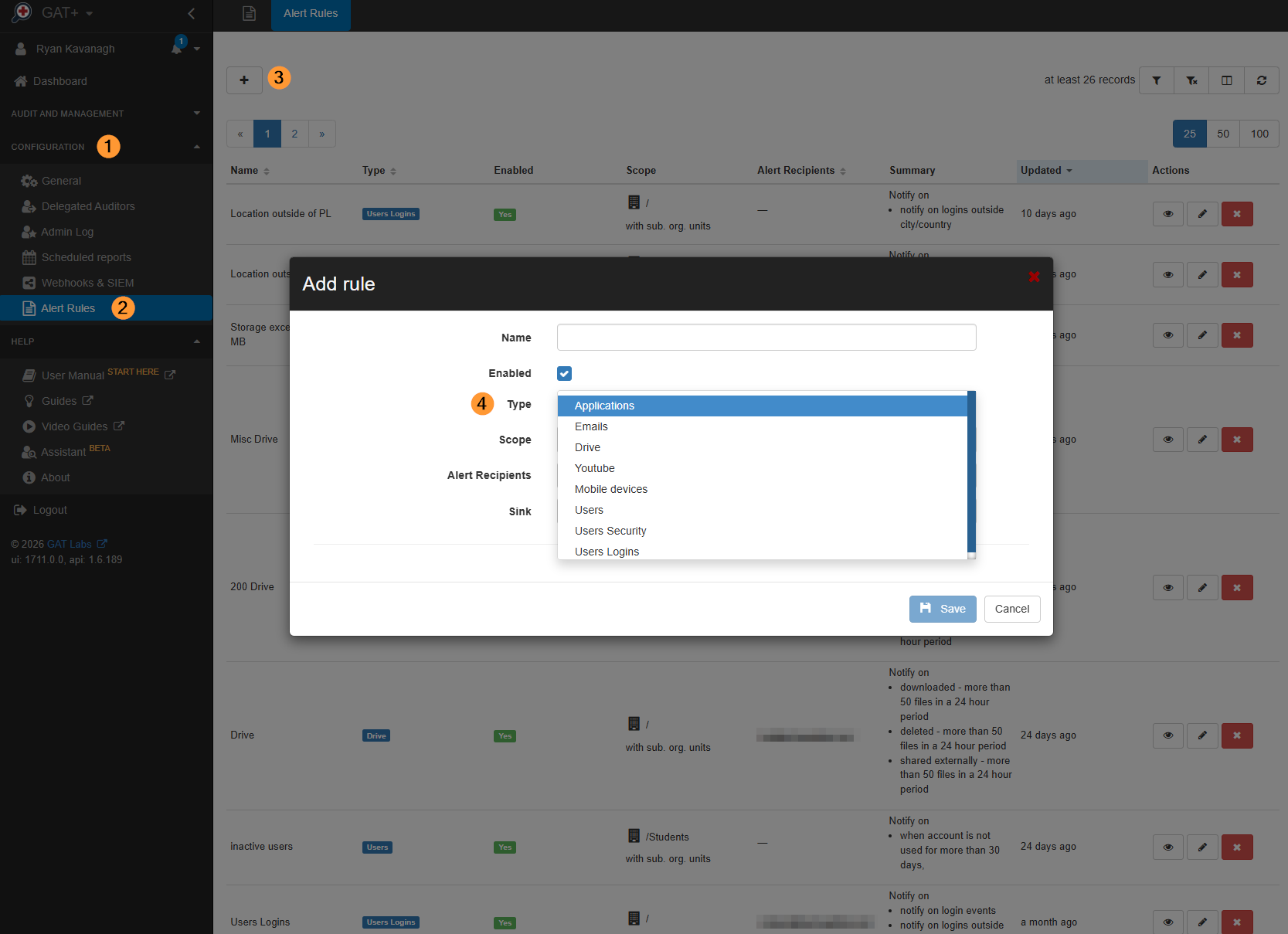Refresh the alert rules table
This screenshot has width=1288, height=934.
tap(1261, 80)
